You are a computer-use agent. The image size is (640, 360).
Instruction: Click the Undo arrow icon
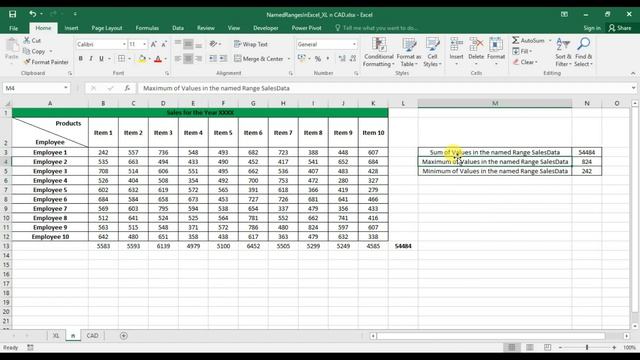click(33, 14)
